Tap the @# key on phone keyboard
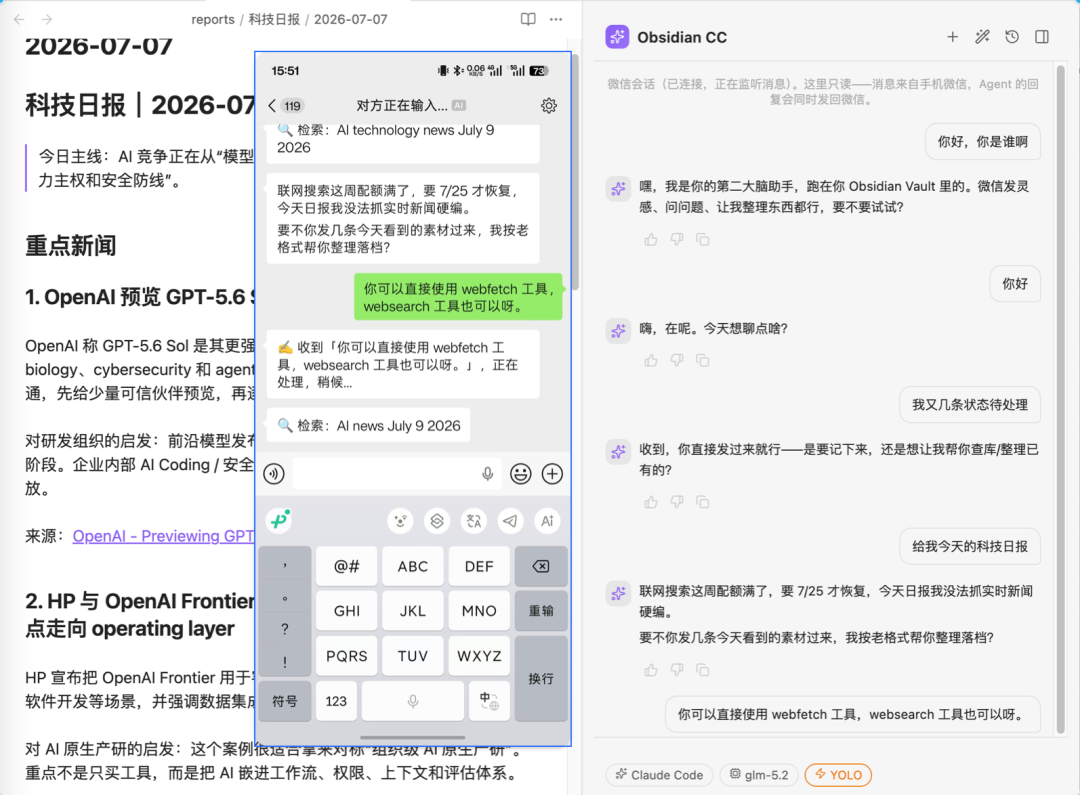This screenshot has width=1080, height=795. pyautogui.click(x=346, y=566)
